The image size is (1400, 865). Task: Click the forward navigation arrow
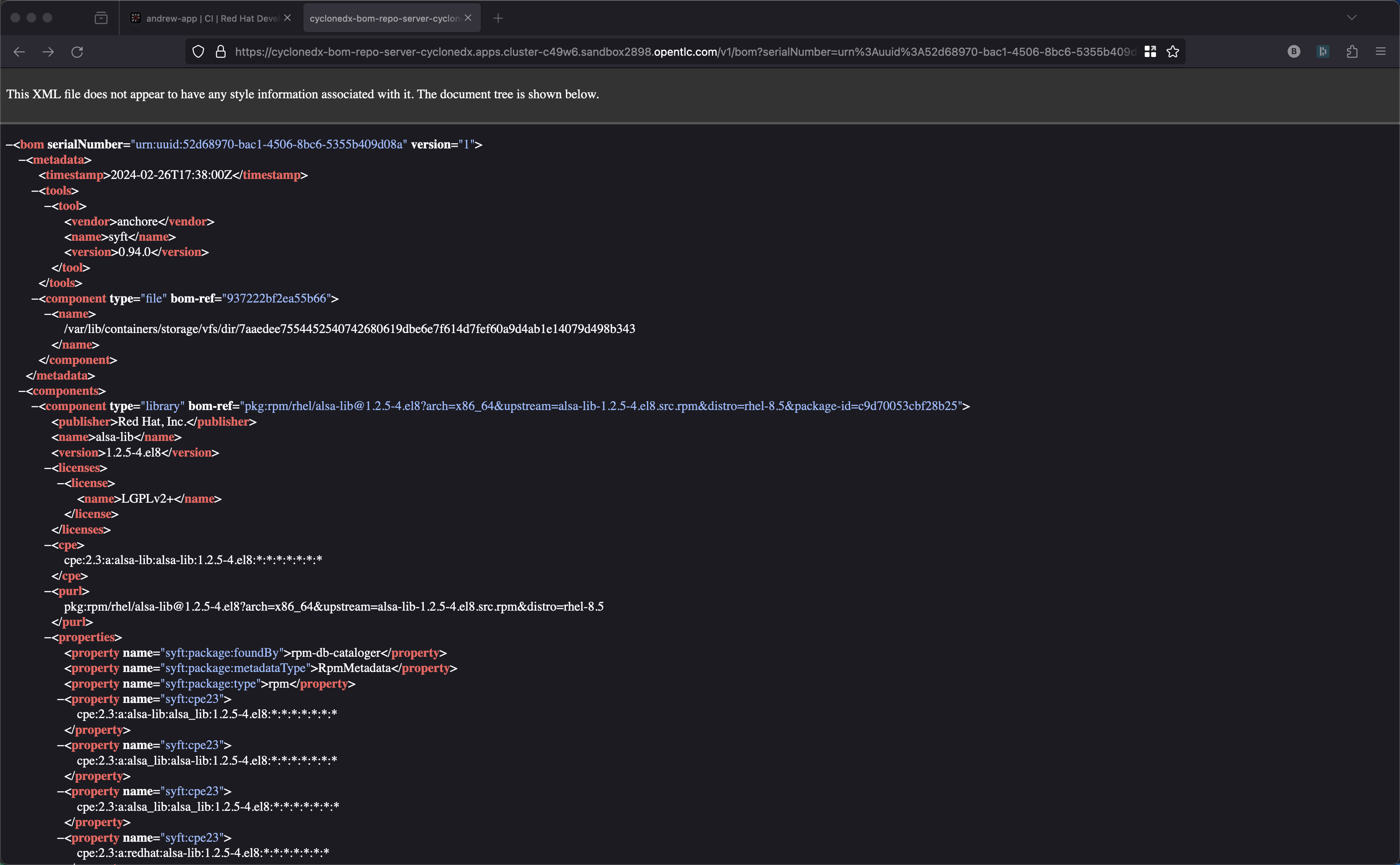click(49, 52)
